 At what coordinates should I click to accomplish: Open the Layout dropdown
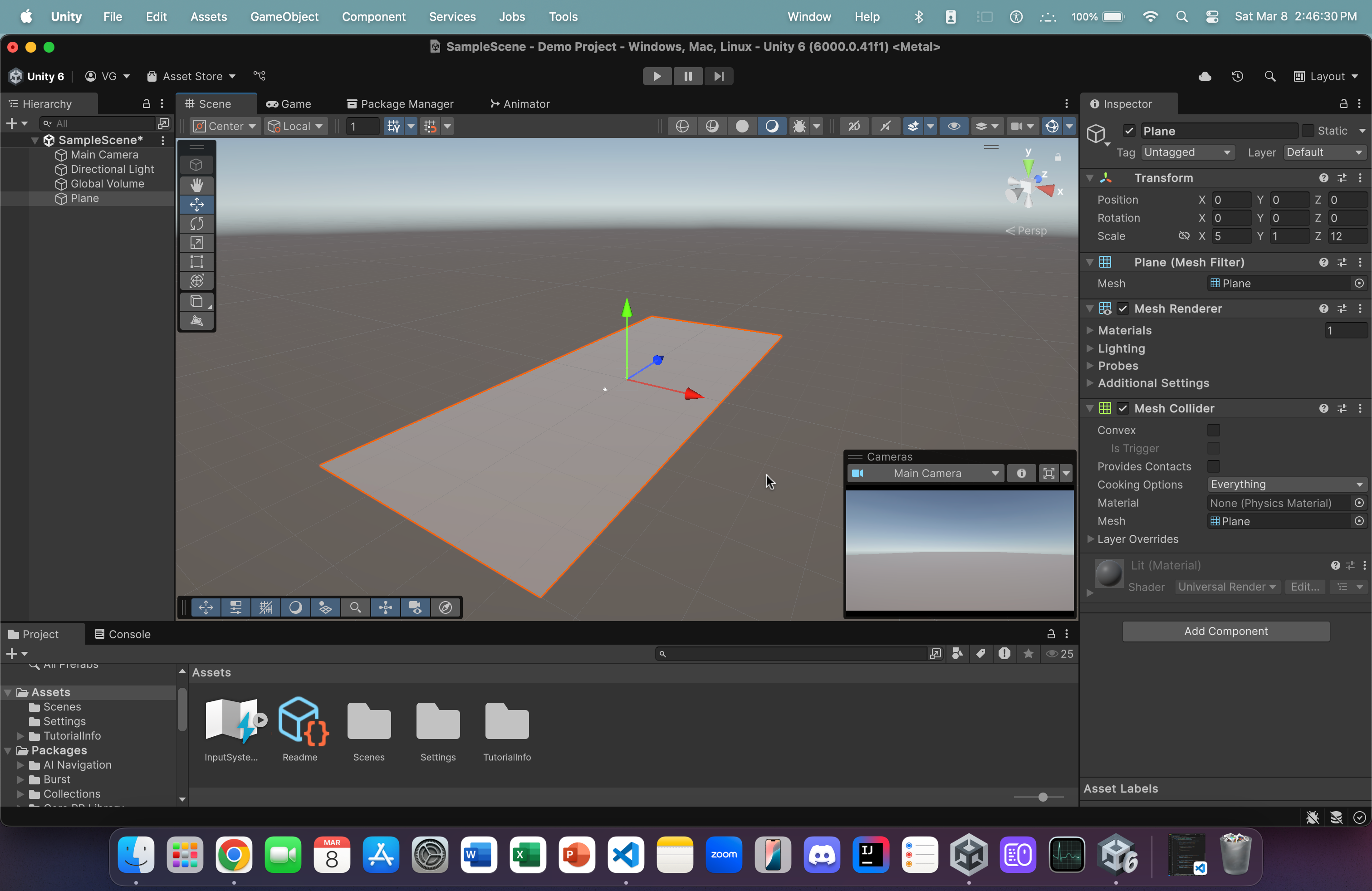point(1325,76)
